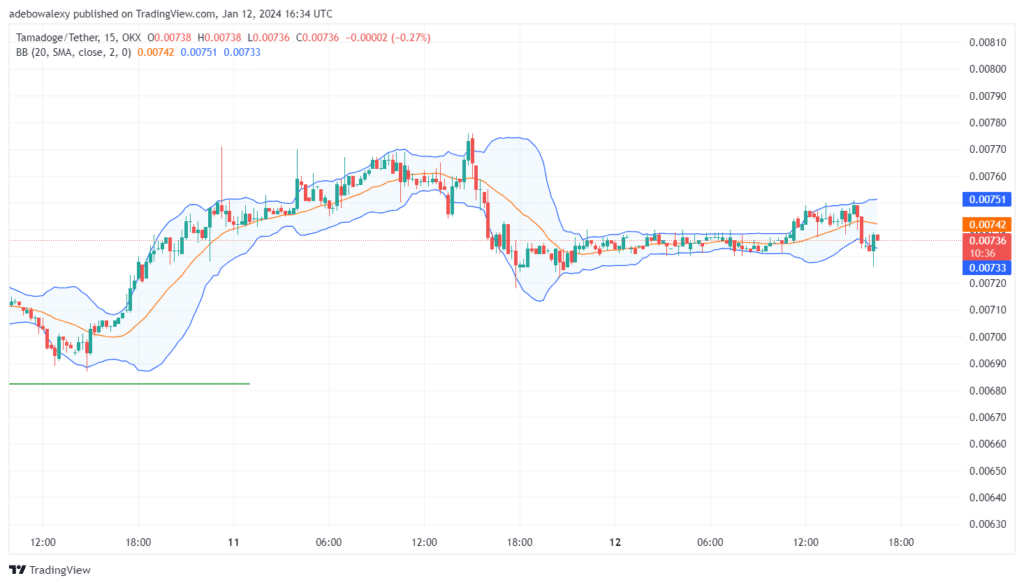
Task: Click the 0.00680 price scale value
Action: point(987,390)
